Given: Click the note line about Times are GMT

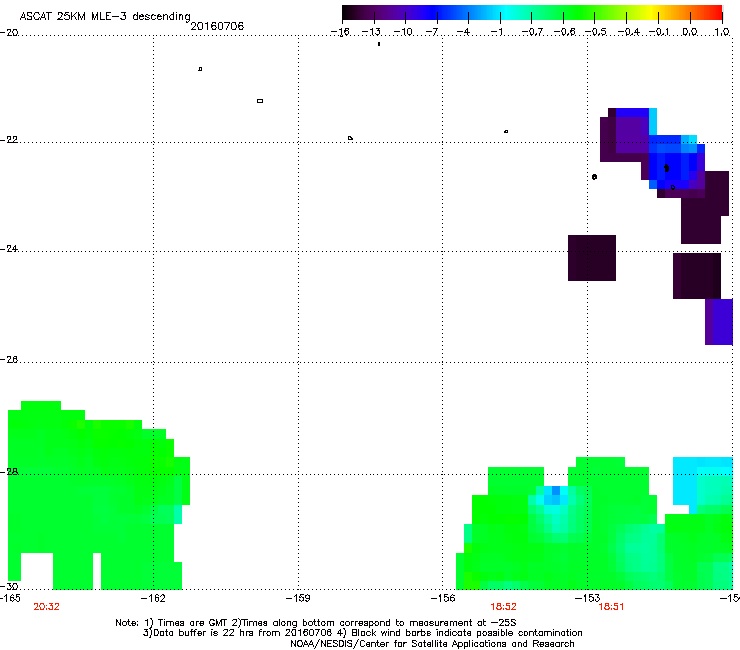Looking at the screenshot, I should pos(316,623).
